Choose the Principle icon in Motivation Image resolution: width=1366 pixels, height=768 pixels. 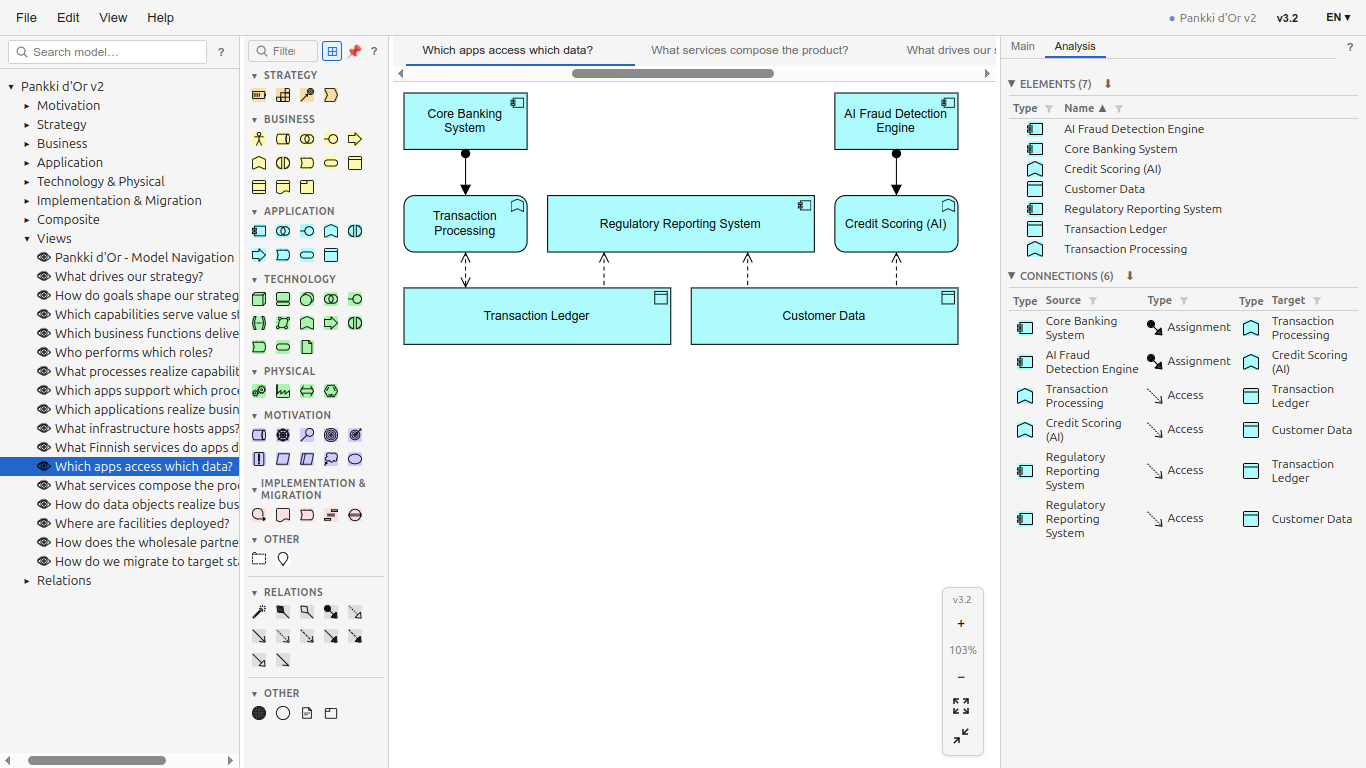[259, 459]
